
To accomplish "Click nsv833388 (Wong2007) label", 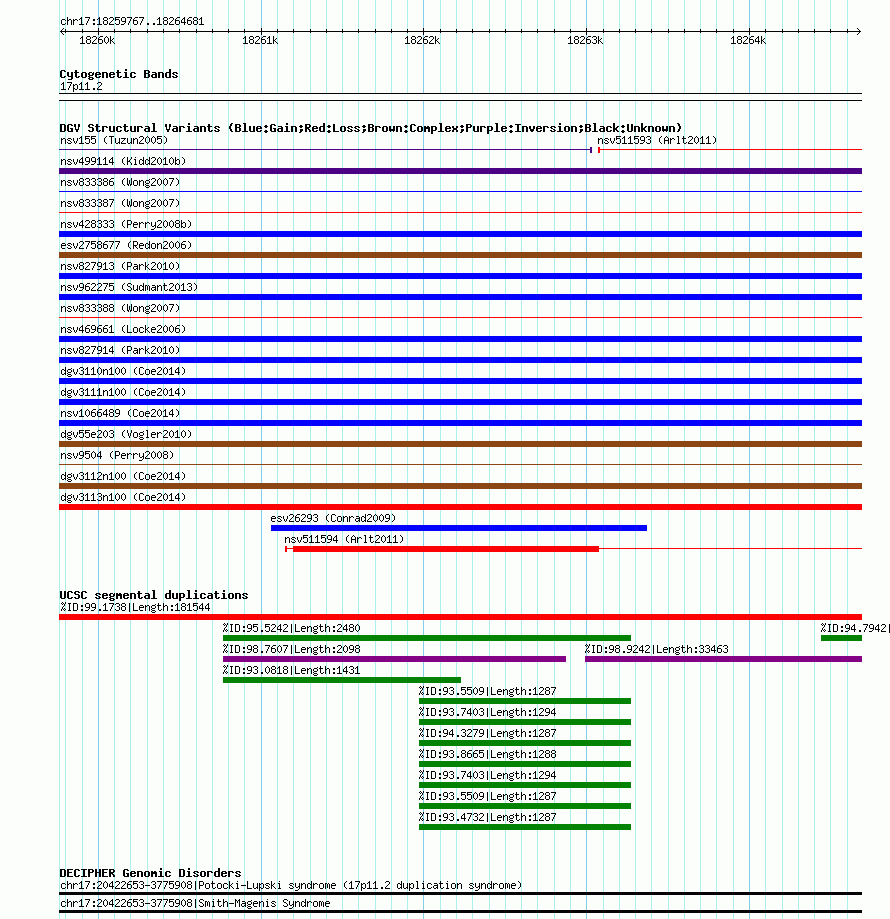I will pyautogui.click(x=120, y=308).
